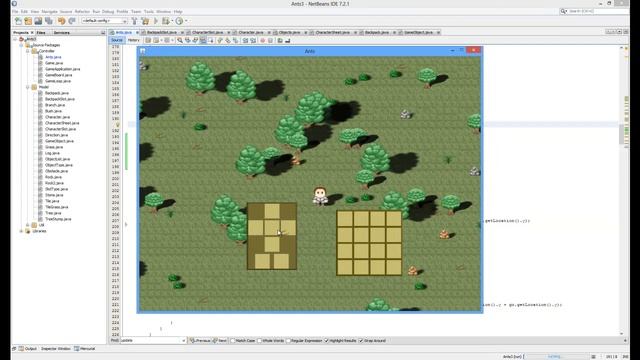640x360 pixels.
Task: Collapse the Ants3 project node
Action: [x=16, y=39]
